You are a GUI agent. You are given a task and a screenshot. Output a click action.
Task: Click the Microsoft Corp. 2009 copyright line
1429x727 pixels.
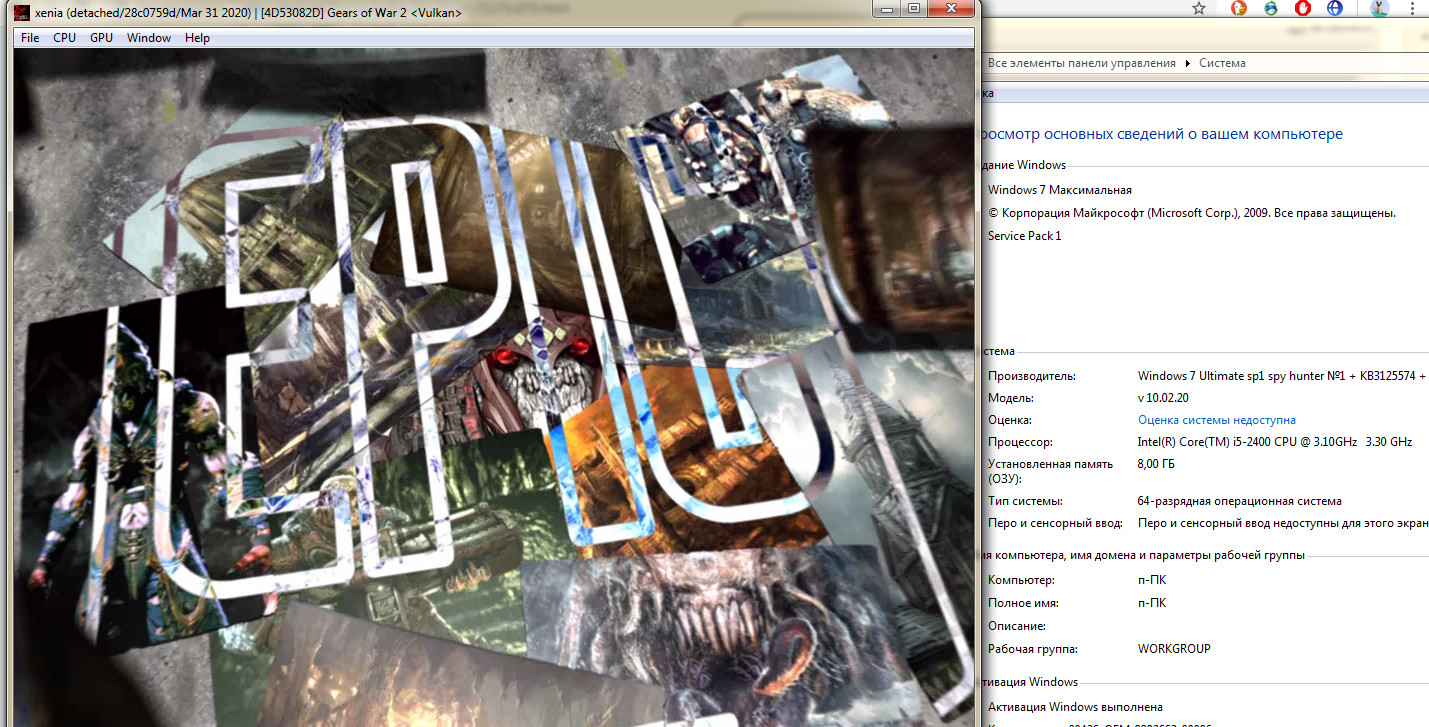click(x=1192, y=213)
